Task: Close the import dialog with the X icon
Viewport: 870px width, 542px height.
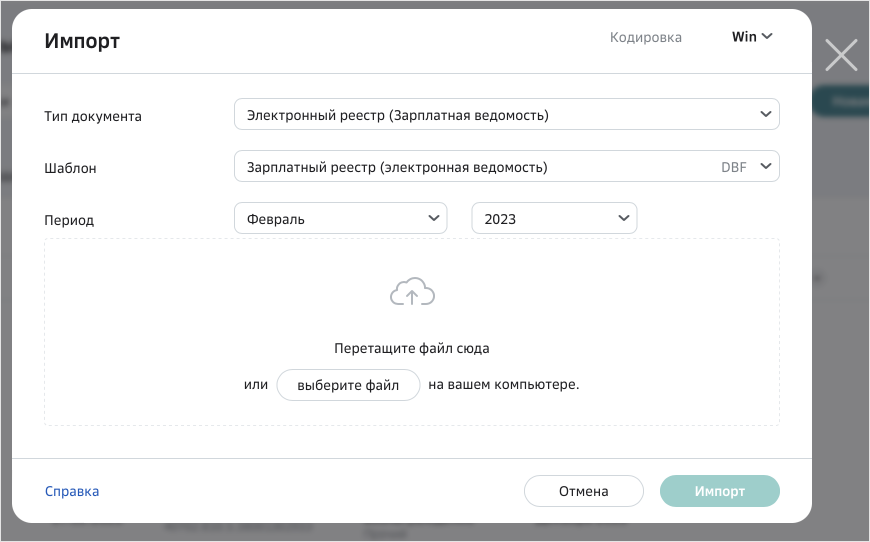Action: (841, 55)
